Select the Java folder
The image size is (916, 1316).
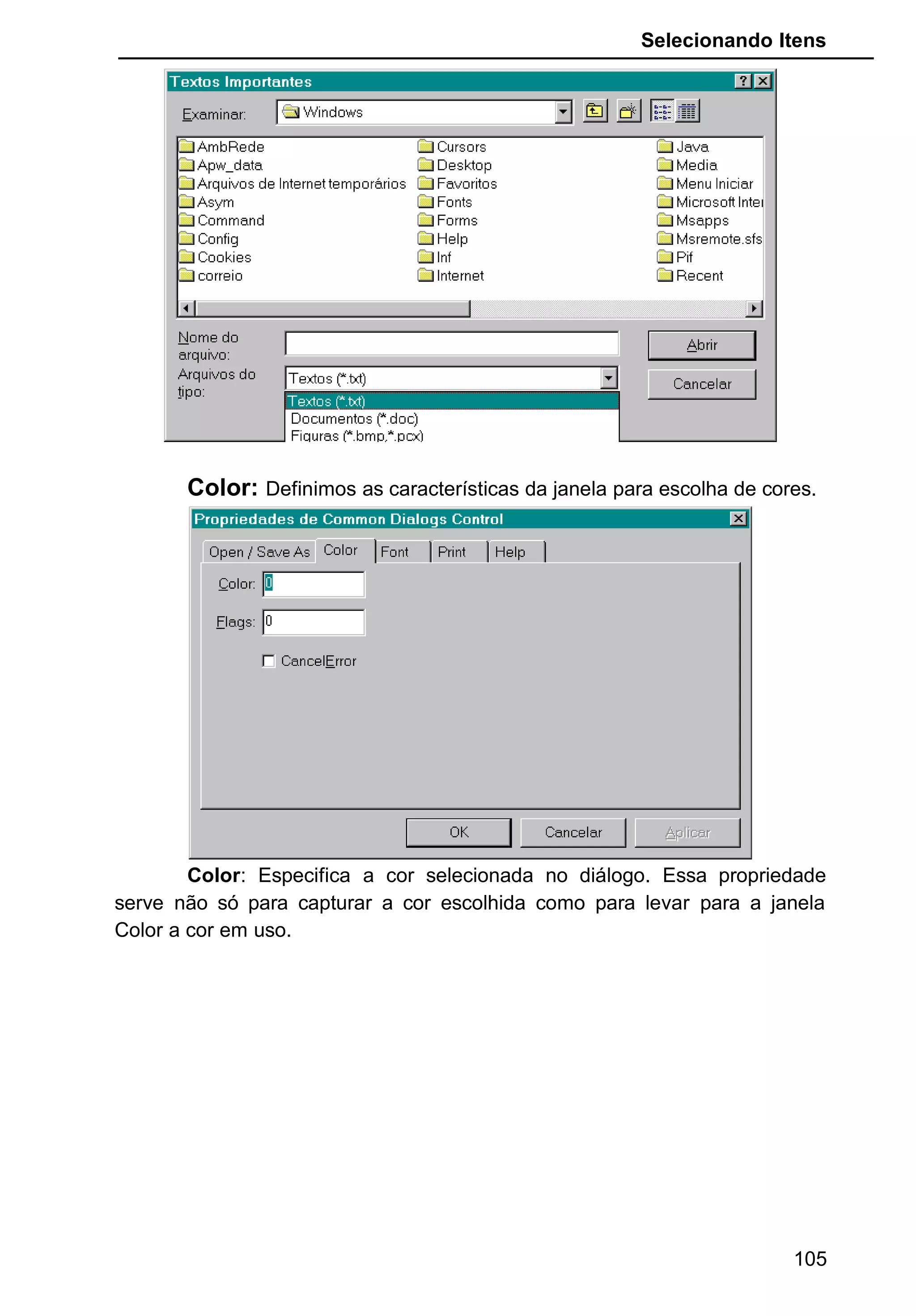pos(691,147)
